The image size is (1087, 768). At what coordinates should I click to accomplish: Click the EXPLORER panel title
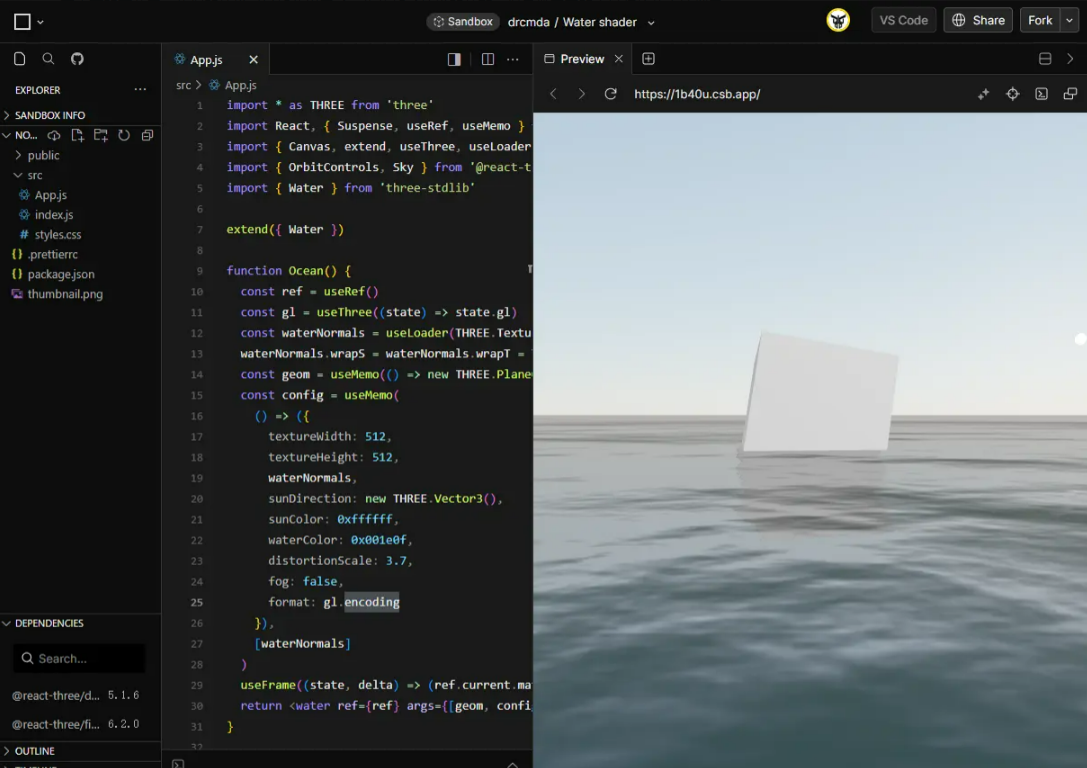click(x=37, y=90)
